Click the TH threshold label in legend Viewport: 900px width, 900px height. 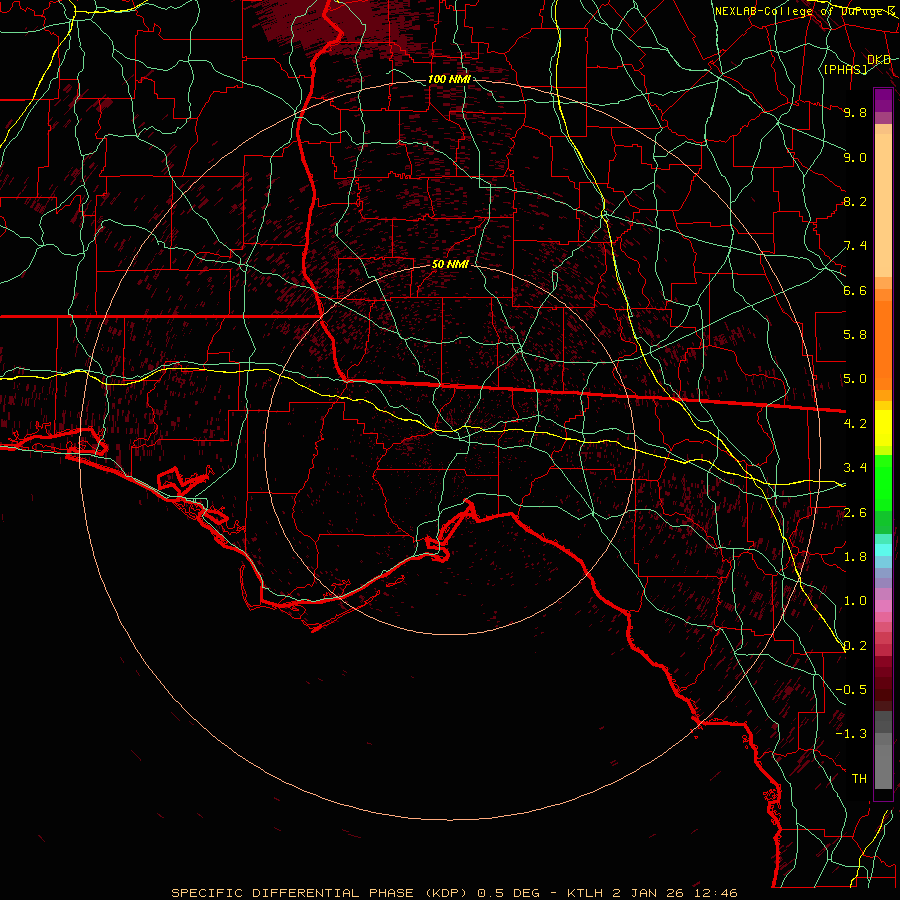pyautogui.click(x=859, y=779)
